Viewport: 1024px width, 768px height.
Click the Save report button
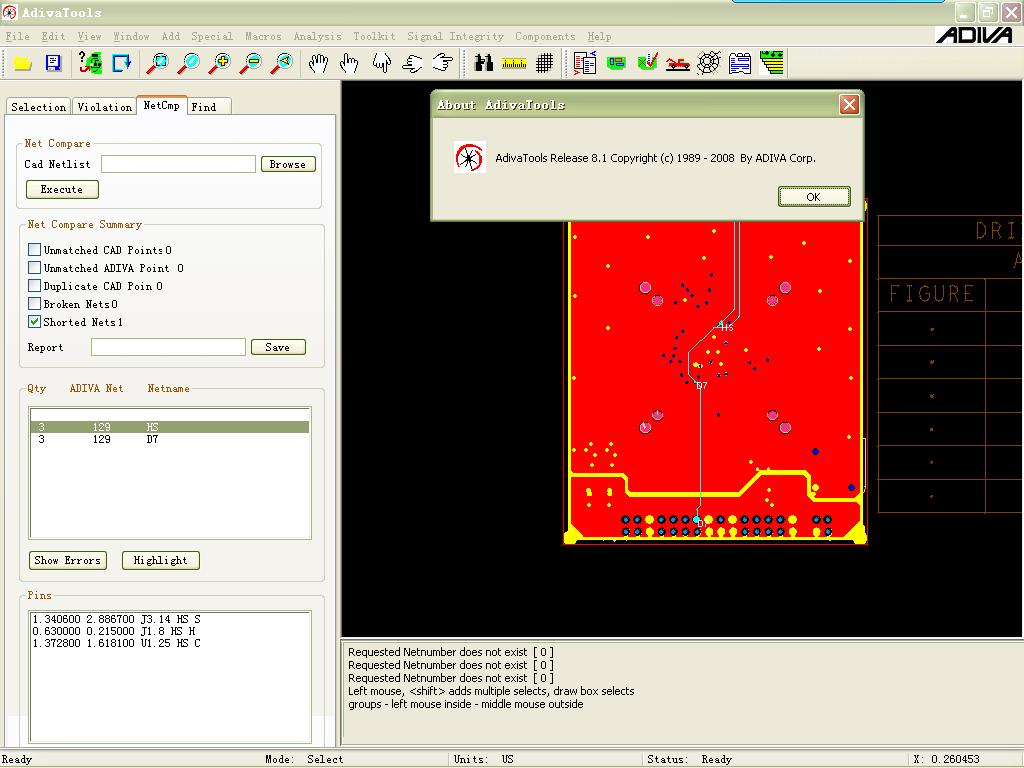pyautogui.click(x=278, y=347)
